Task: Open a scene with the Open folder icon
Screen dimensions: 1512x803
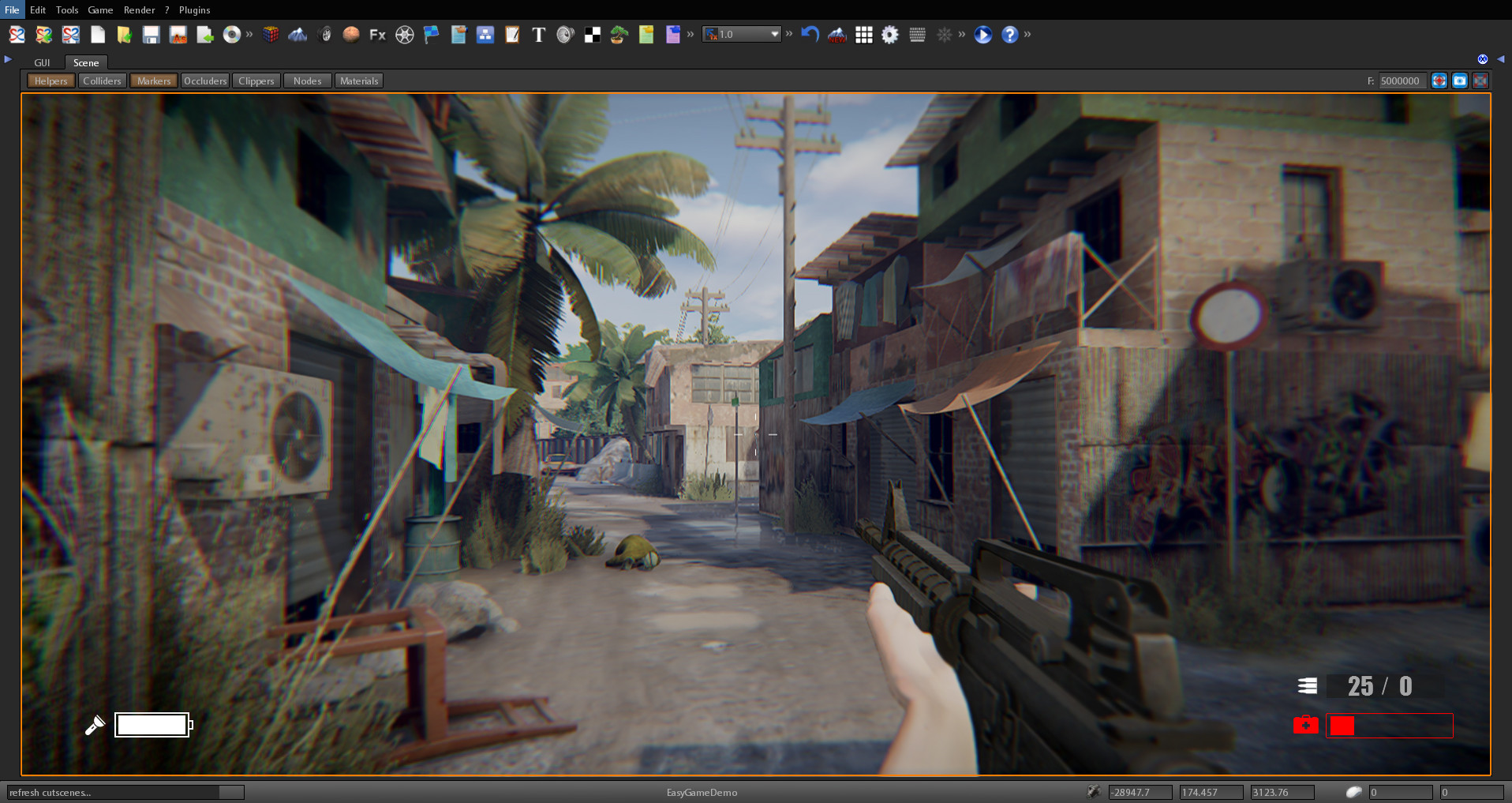Action: pos(122,35)
